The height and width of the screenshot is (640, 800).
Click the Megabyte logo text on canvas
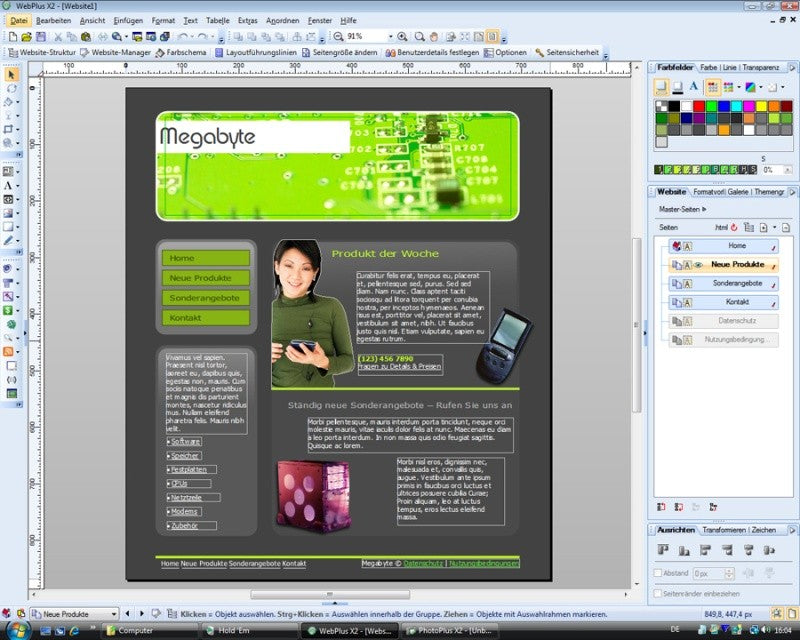tap(208, 137)
